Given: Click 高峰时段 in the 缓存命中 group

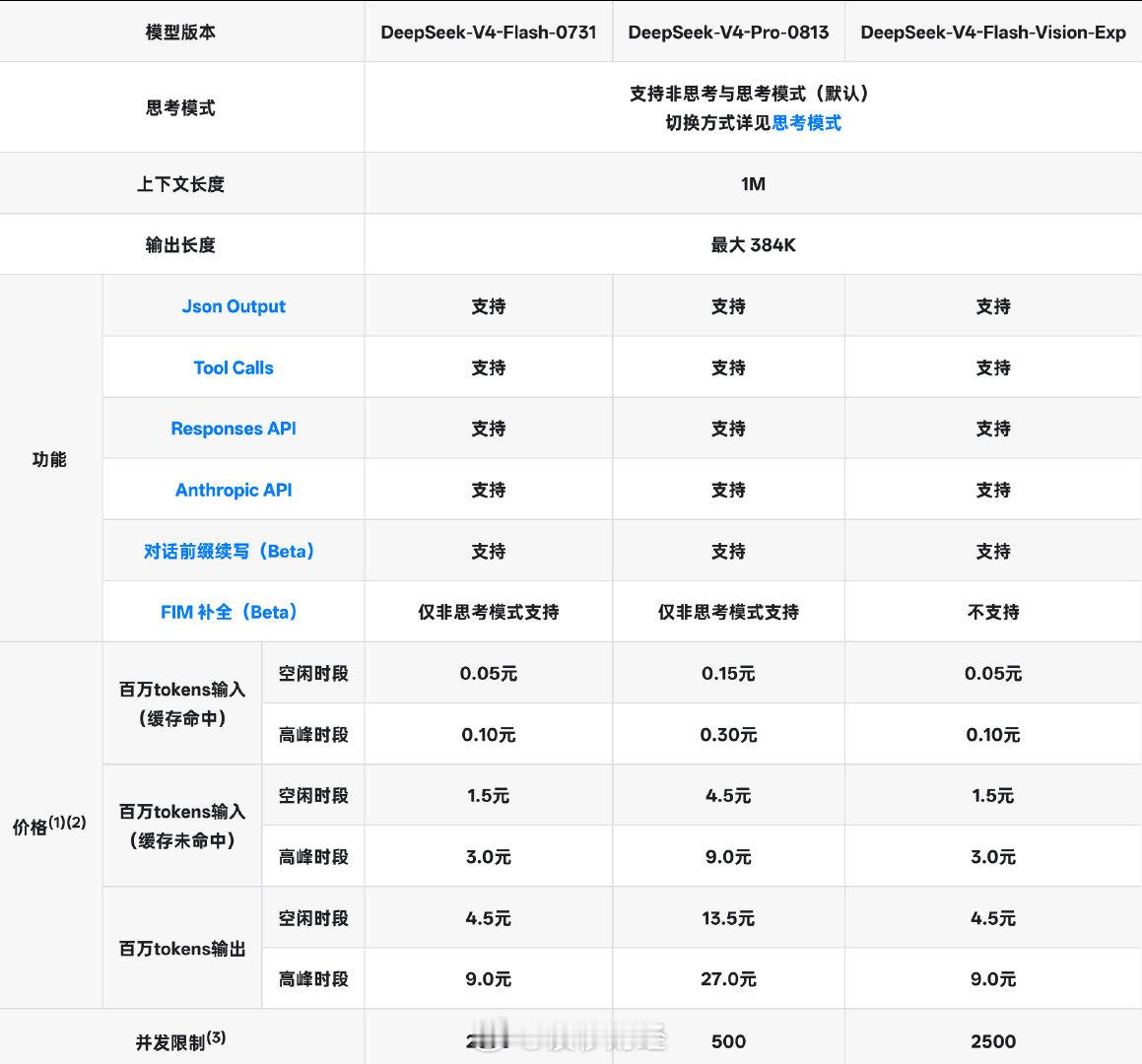Looking at the screenshot, I should [x=313, y=735].
